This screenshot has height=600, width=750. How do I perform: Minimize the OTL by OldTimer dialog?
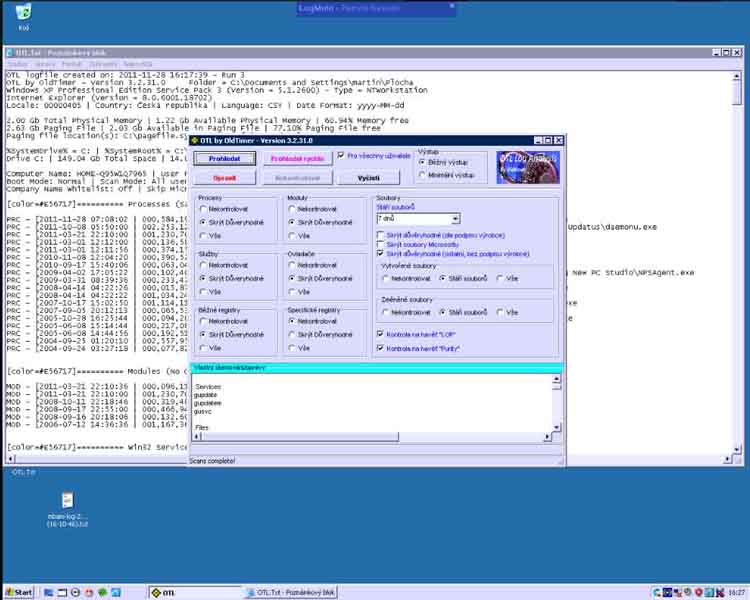(x=538, y=140)
